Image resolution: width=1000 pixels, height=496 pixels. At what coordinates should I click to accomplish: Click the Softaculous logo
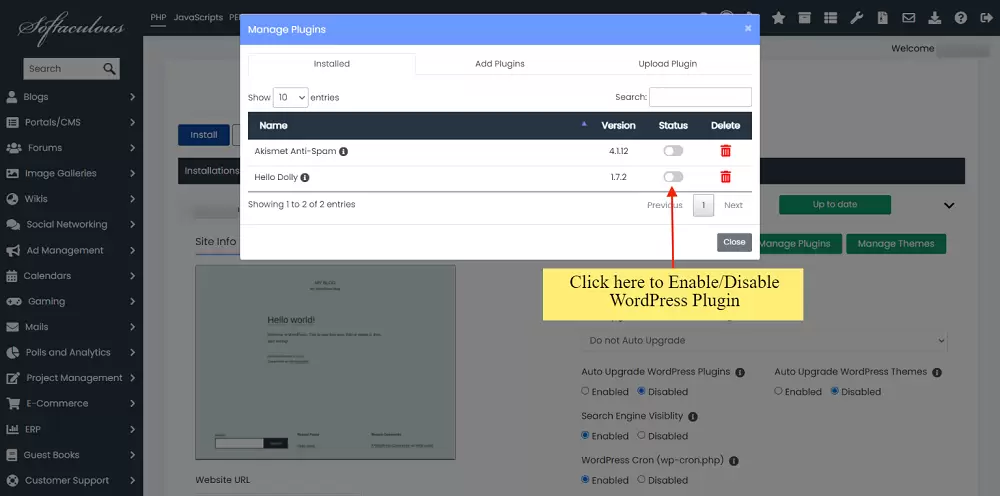click(70, 29)
